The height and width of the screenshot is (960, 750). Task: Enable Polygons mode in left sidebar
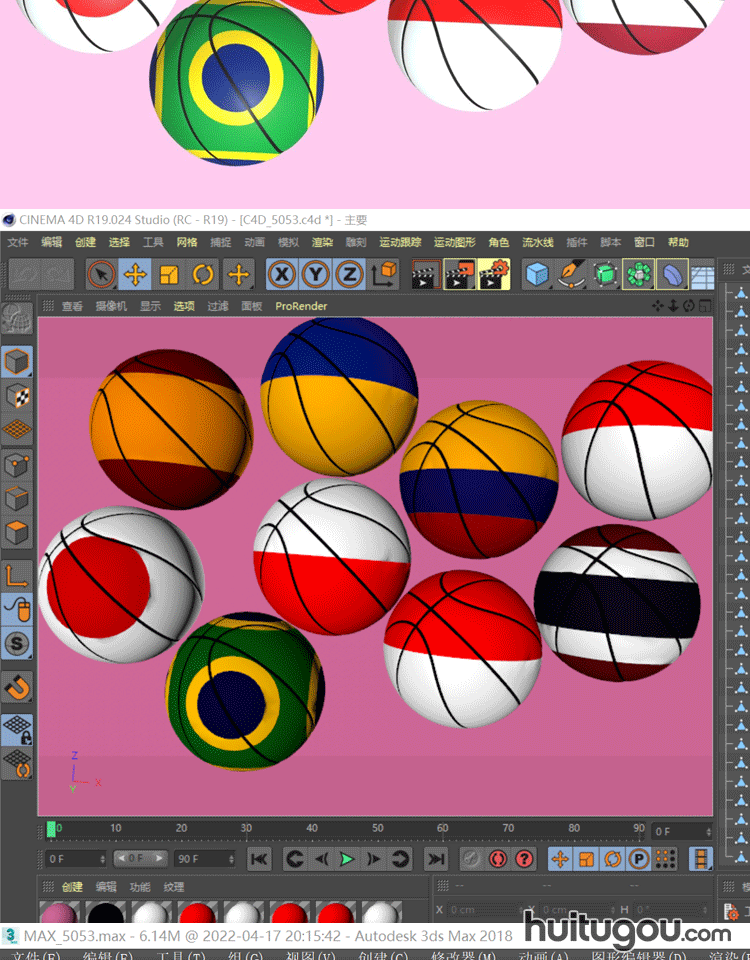click(17, 531)
